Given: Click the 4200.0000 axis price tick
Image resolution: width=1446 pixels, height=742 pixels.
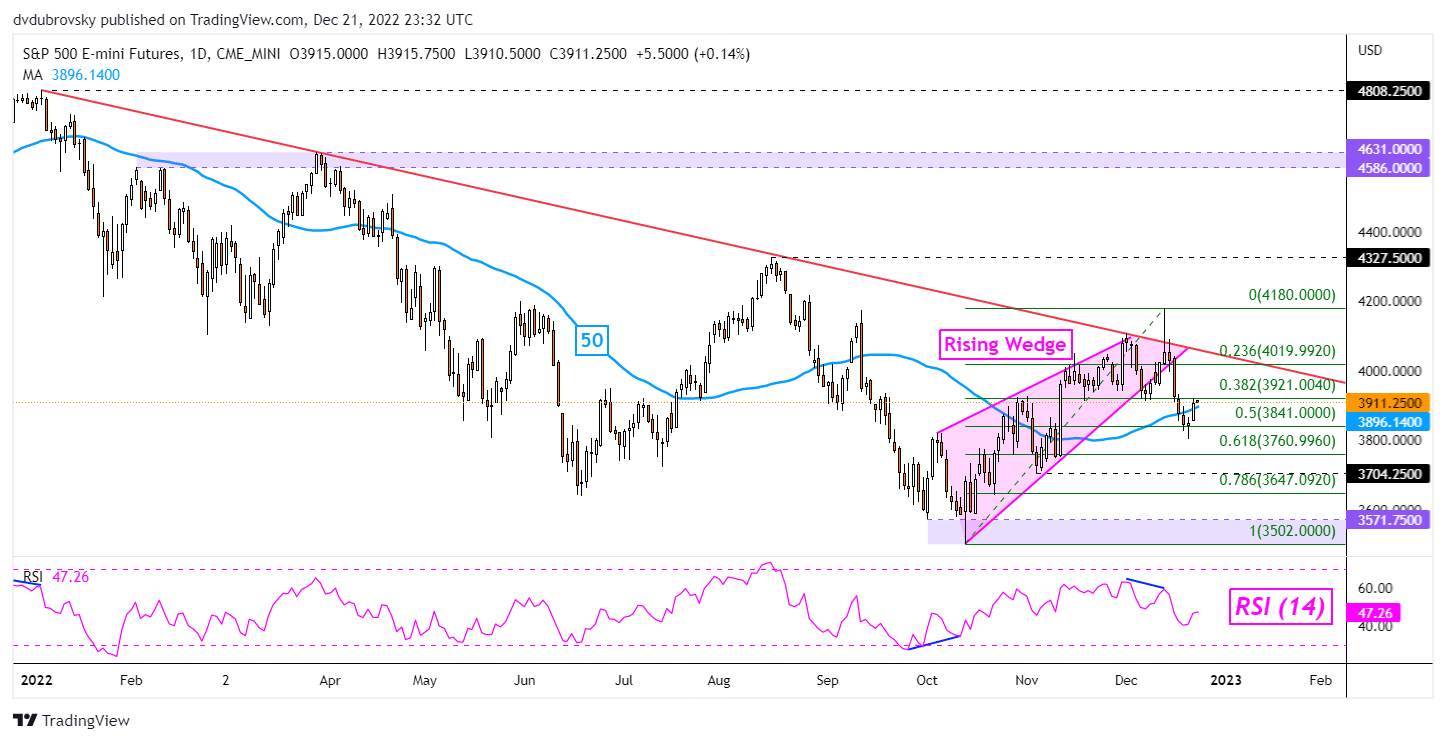Looking at the screenshot, I should 1390,301.
